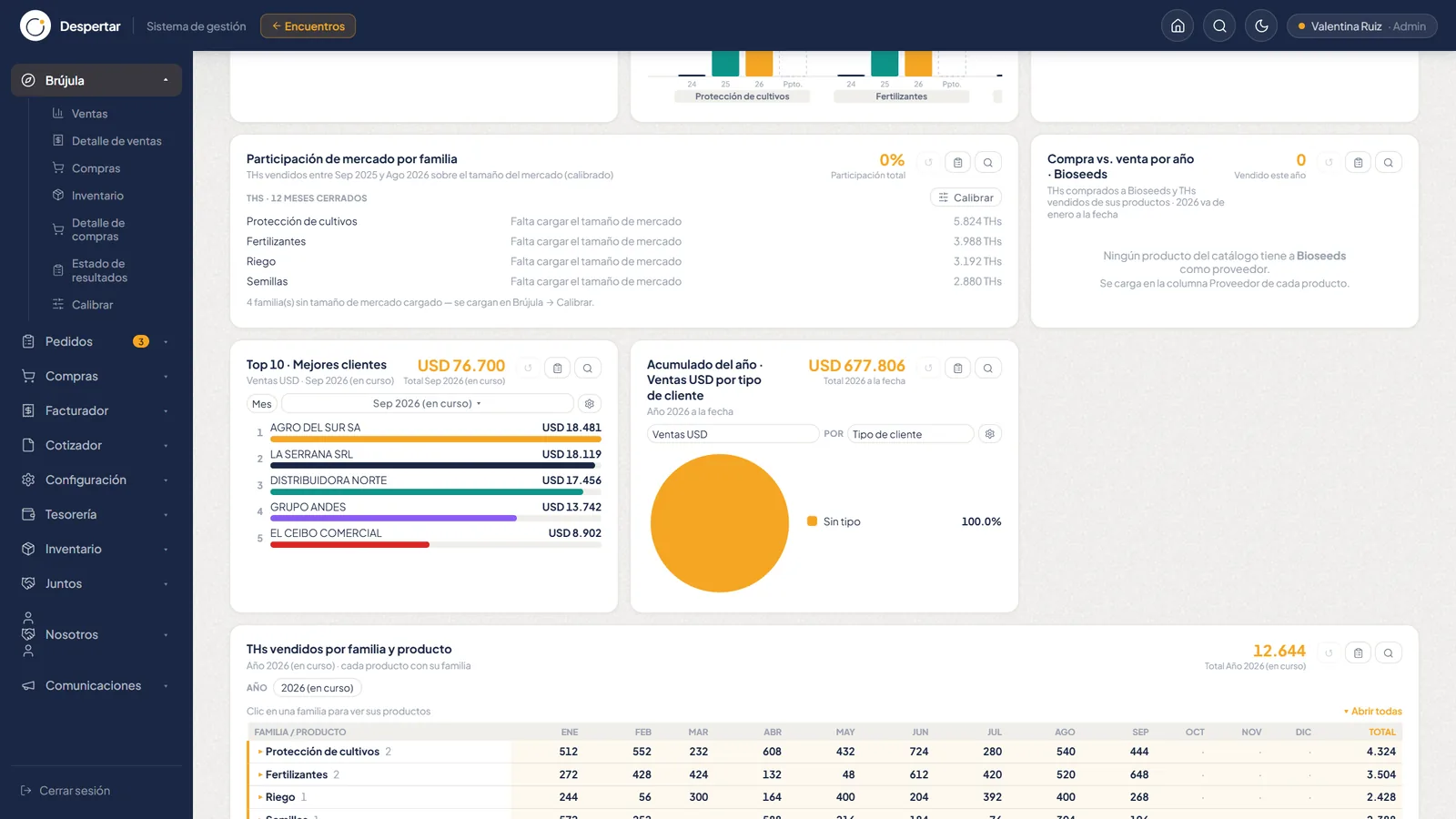Zoom Compra vs. venta card magnifier

pyautogui.click(x=1388, y=162)
